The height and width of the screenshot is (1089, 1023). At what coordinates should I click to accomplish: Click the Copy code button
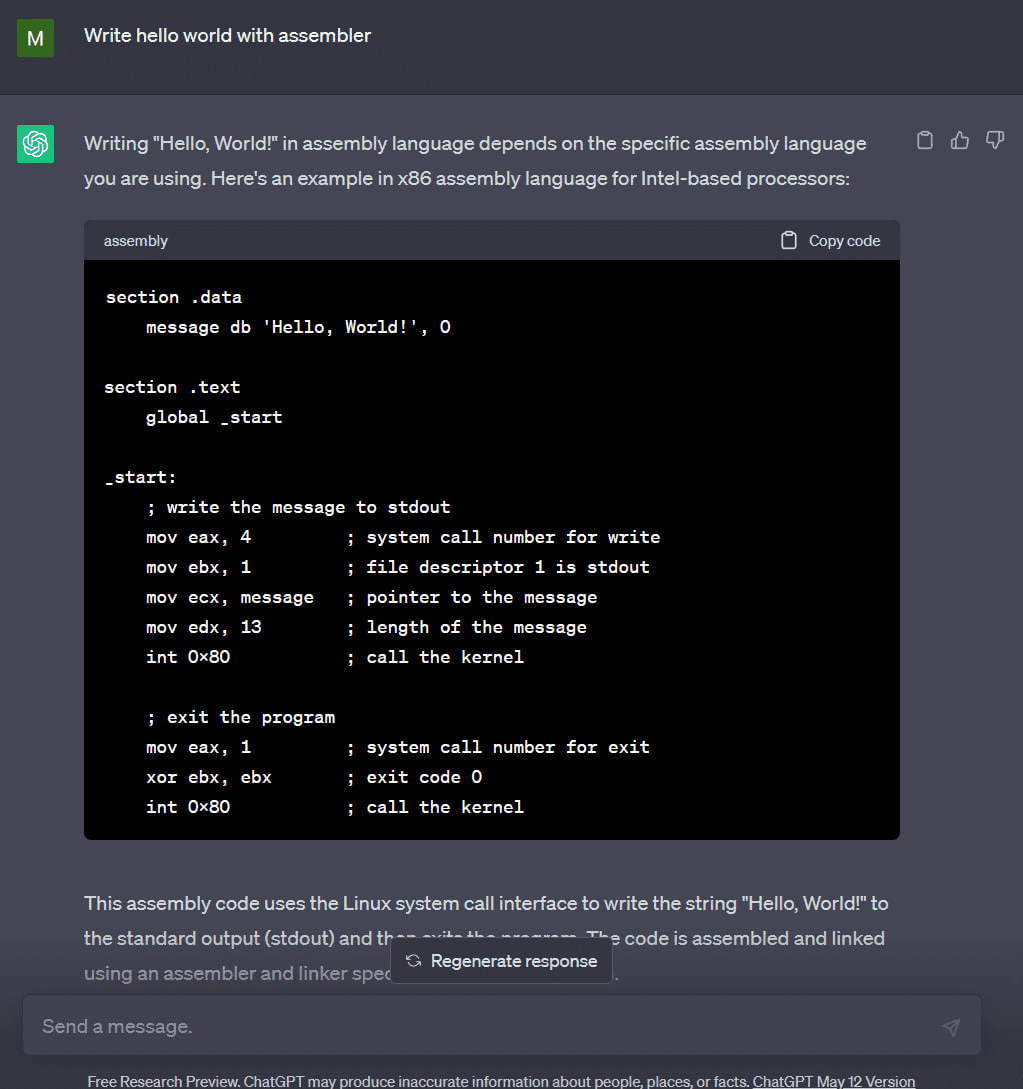coord(831,241)
